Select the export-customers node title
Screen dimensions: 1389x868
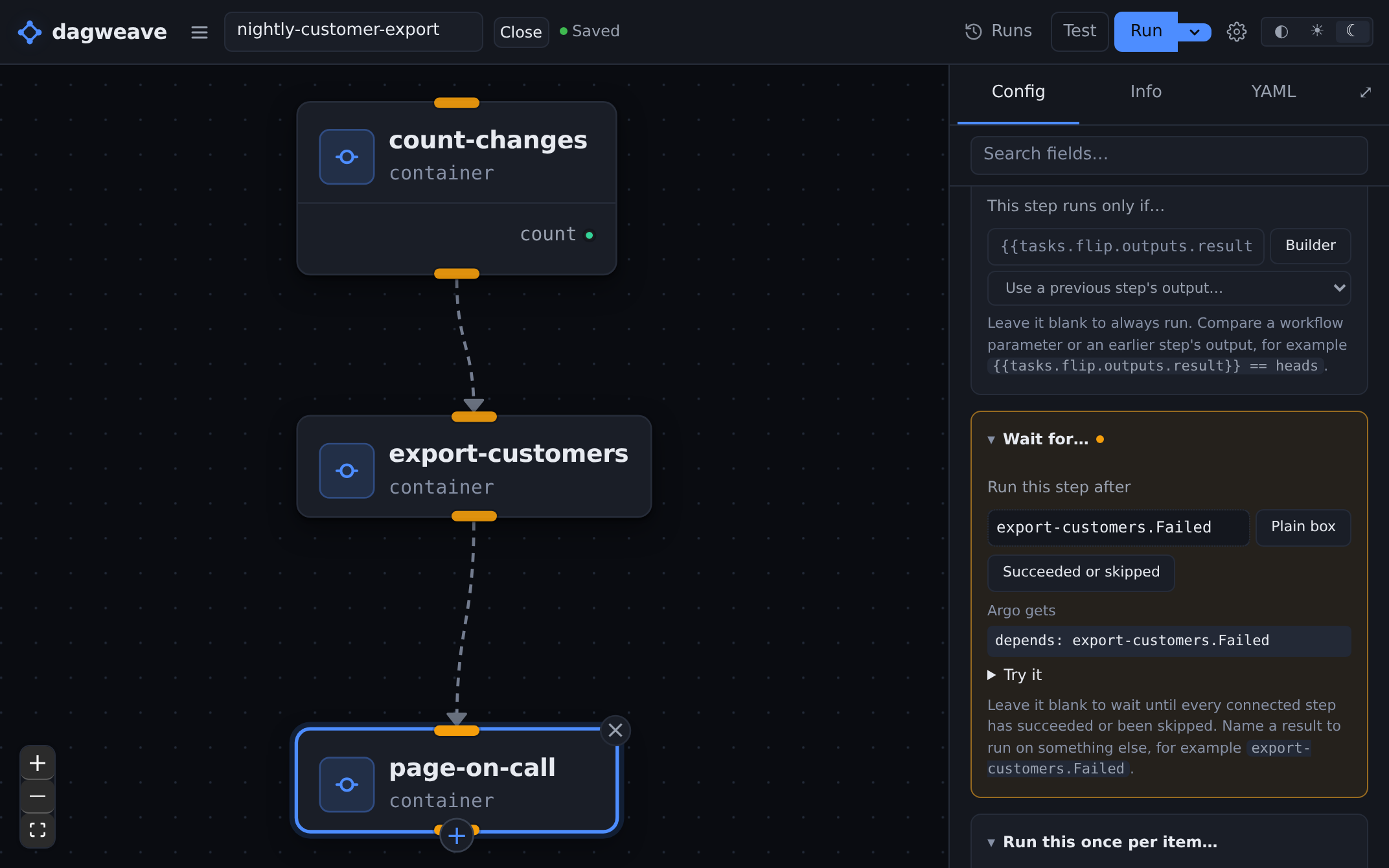(x=509, y=453)
